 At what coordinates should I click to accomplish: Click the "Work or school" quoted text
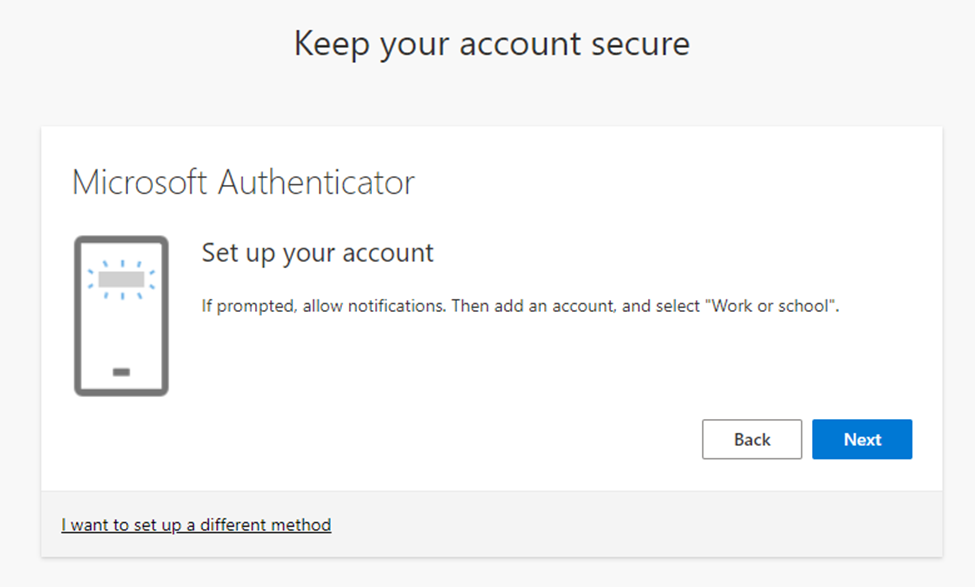(771, 306)
